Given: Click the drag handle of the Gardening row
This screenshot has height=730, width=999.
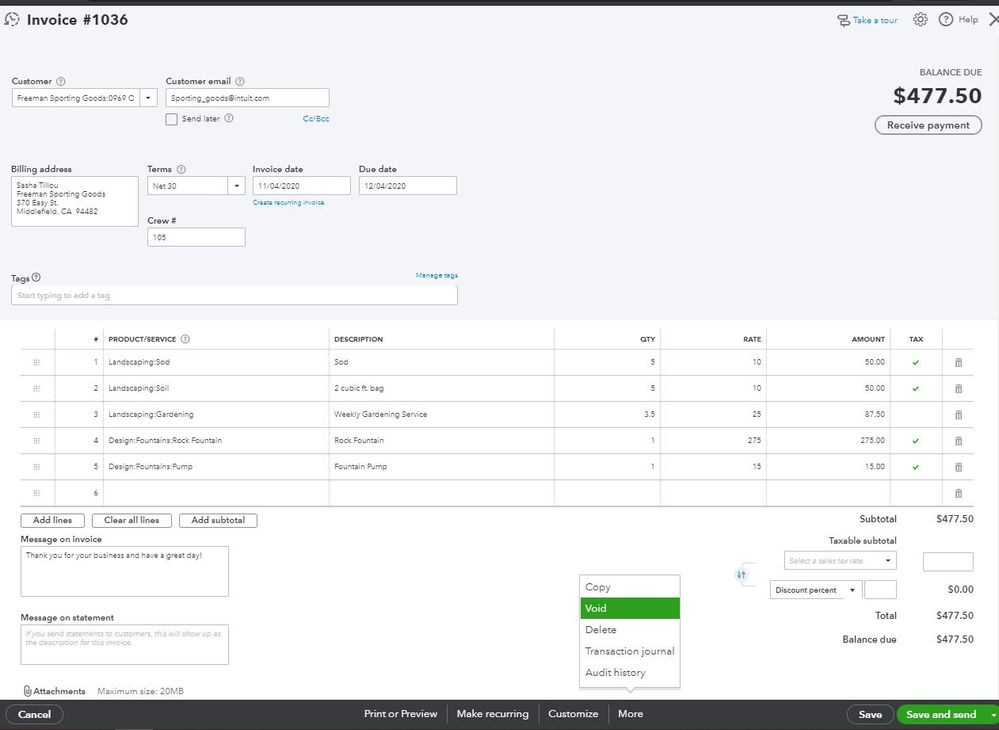Looking at the screenshot, I should (36, 415).
